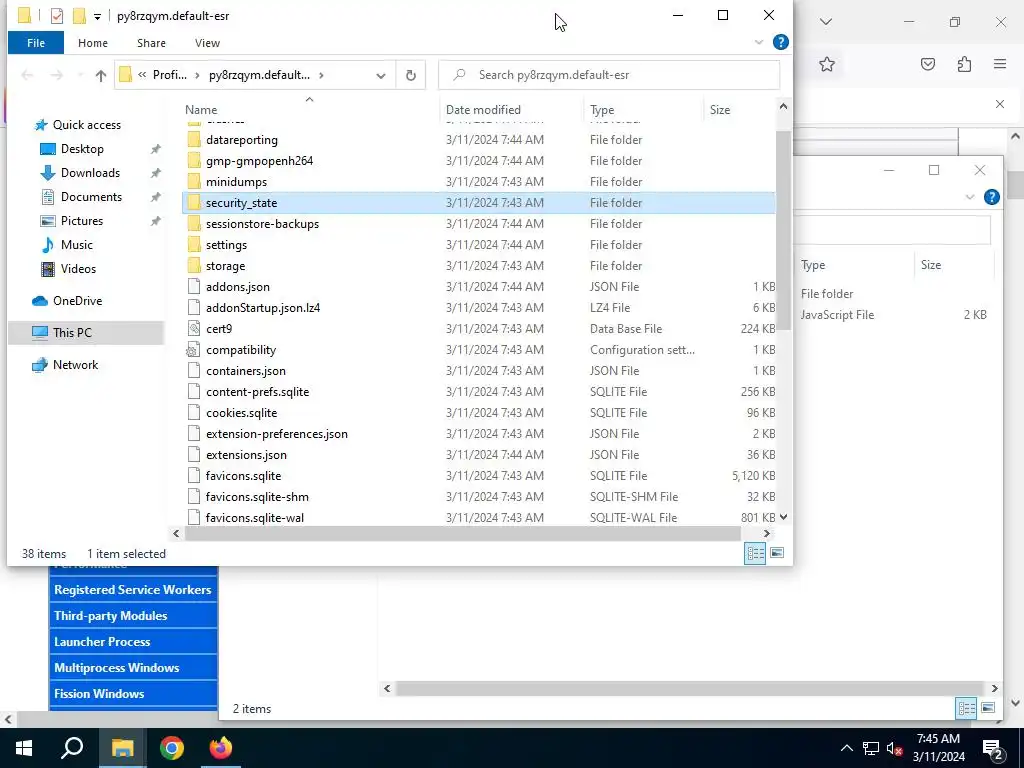Open Firefox hamburger application menu
Image resolution: width=1024 pixels, height=768 pixels.
point(1000,64)
